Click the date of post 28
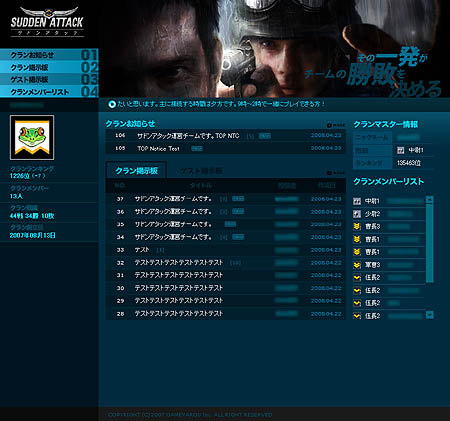 pyautogui.click(x=326, y=314)
